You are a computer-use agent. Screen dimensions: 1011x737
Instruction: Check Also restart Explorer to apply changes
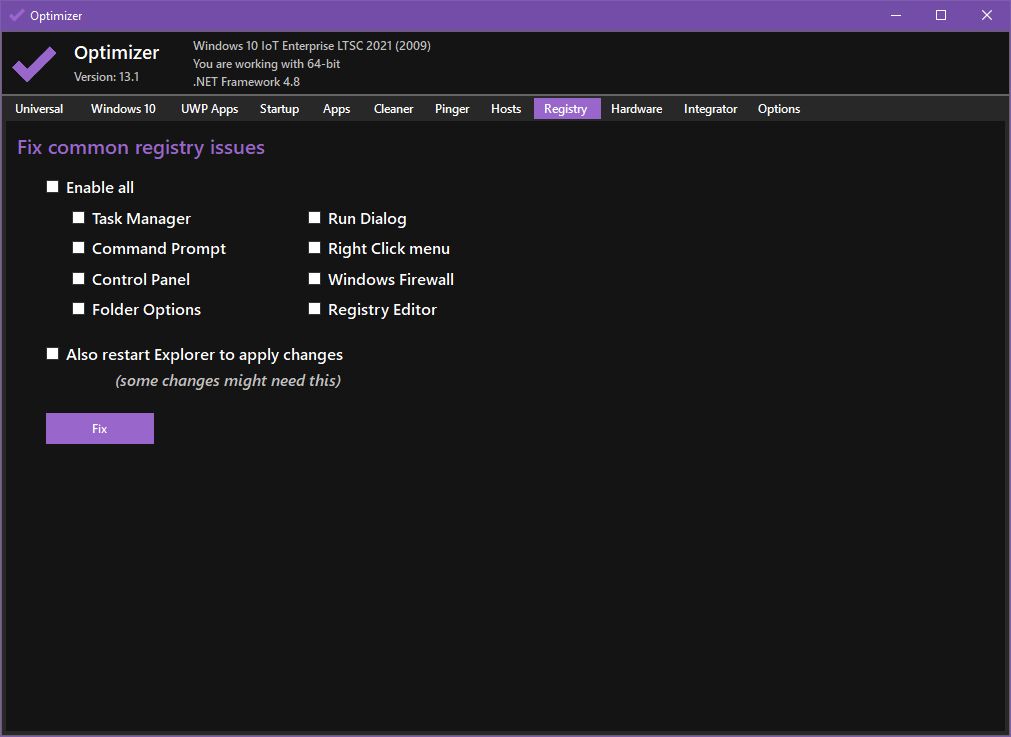(x=53, y=354)
